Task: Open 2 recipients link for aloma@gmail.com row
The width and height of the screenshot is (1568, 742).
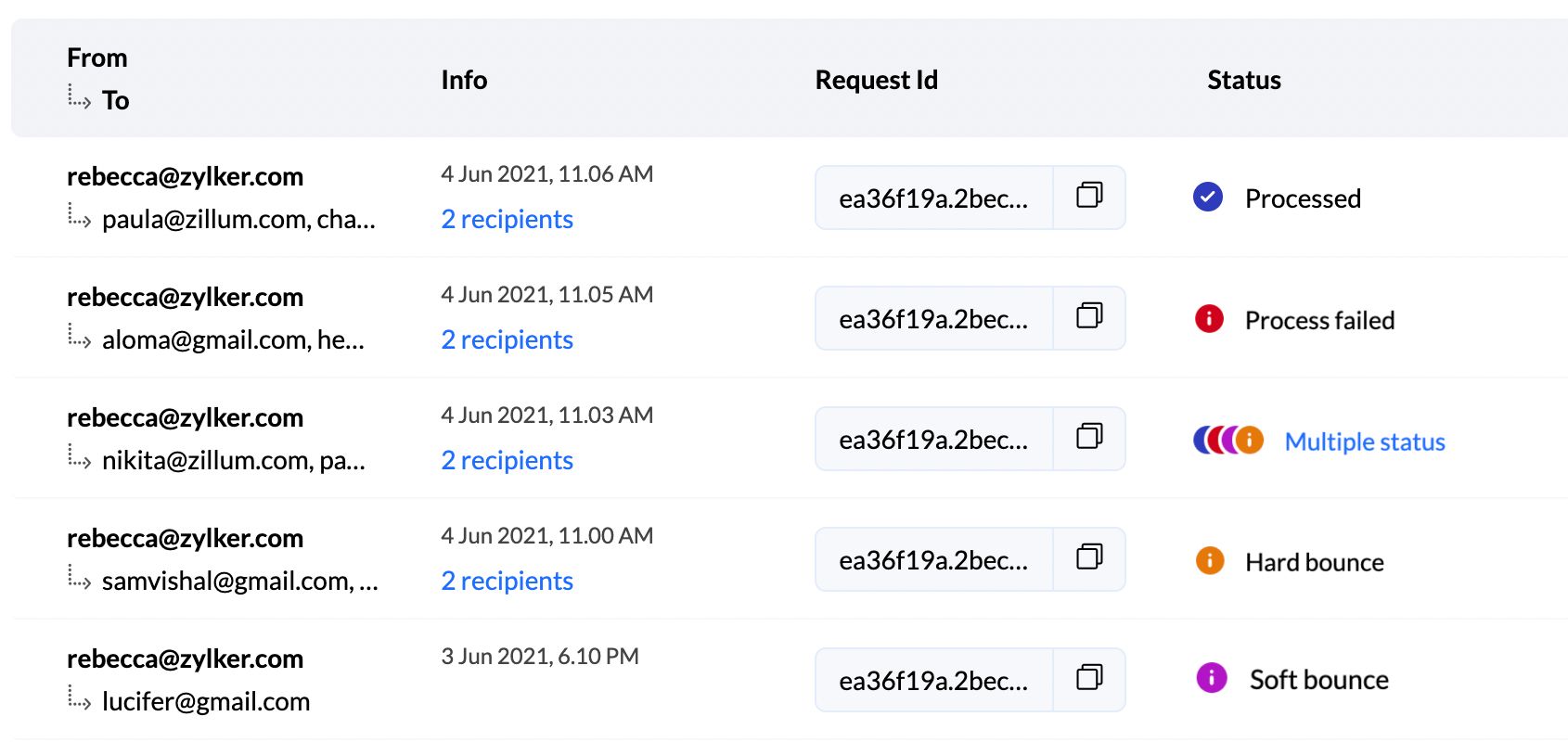Action: (x=507, y=339)
